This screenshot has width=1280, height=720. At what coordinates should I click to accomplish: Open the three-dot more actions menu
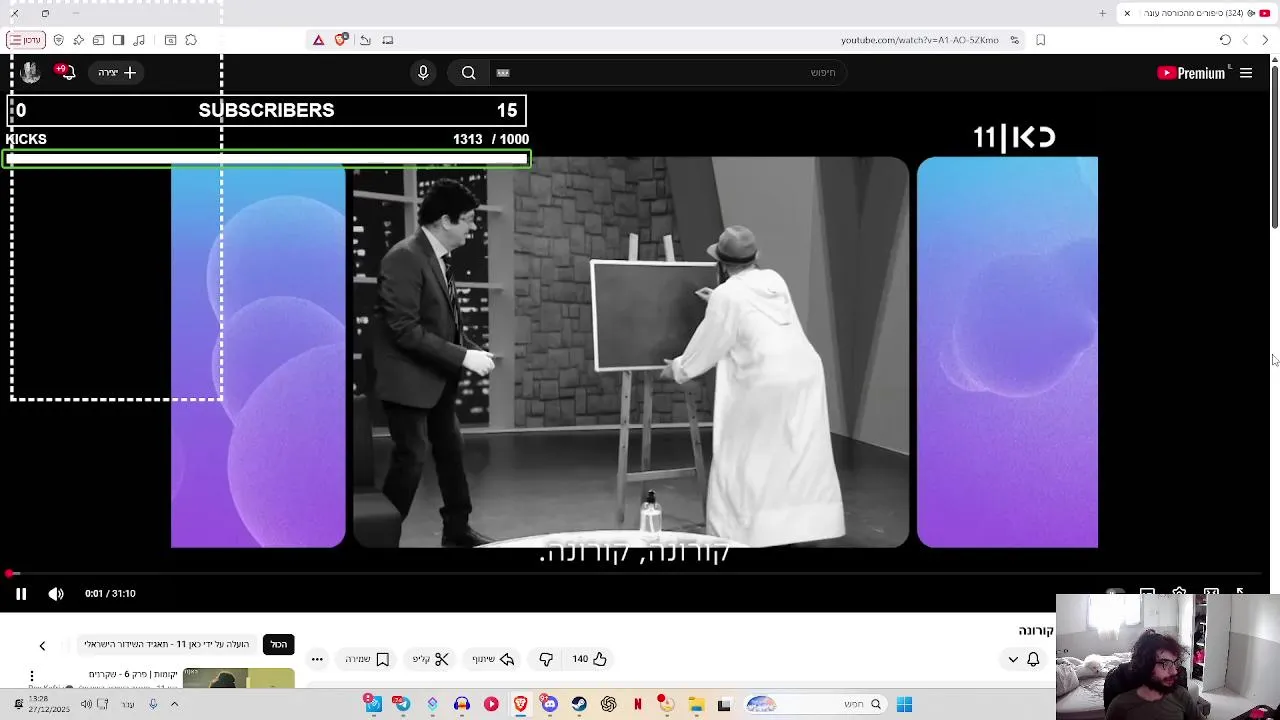317,659
